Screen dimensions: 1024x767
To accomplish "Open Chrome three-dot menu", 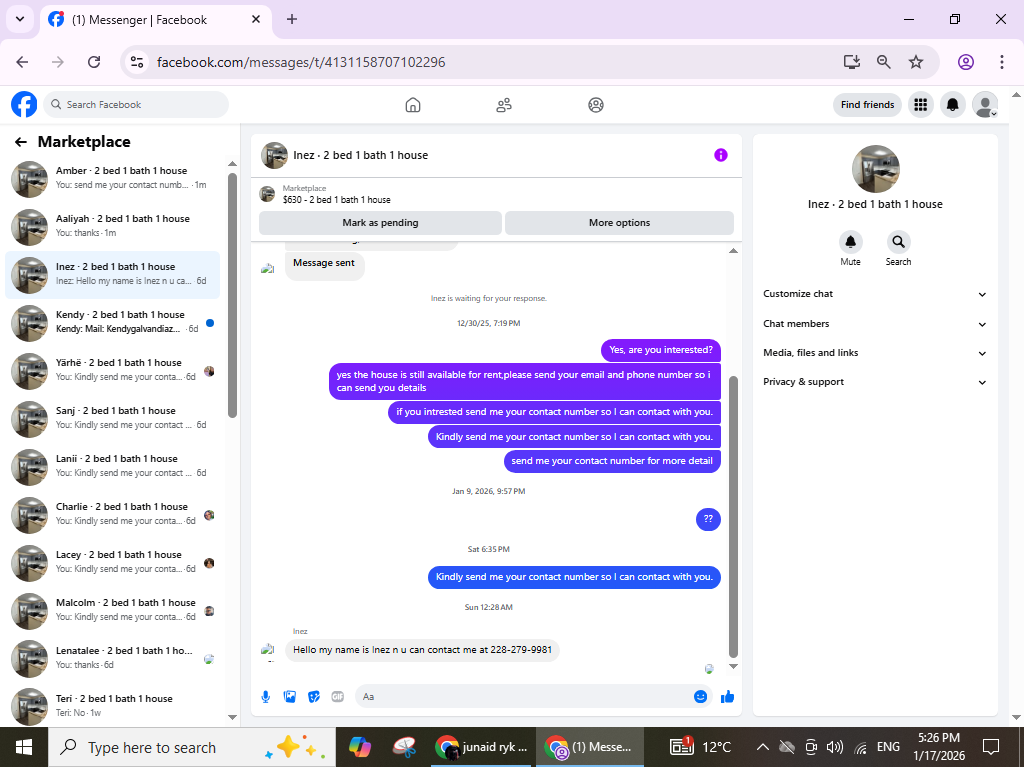I will point(1002,62).
